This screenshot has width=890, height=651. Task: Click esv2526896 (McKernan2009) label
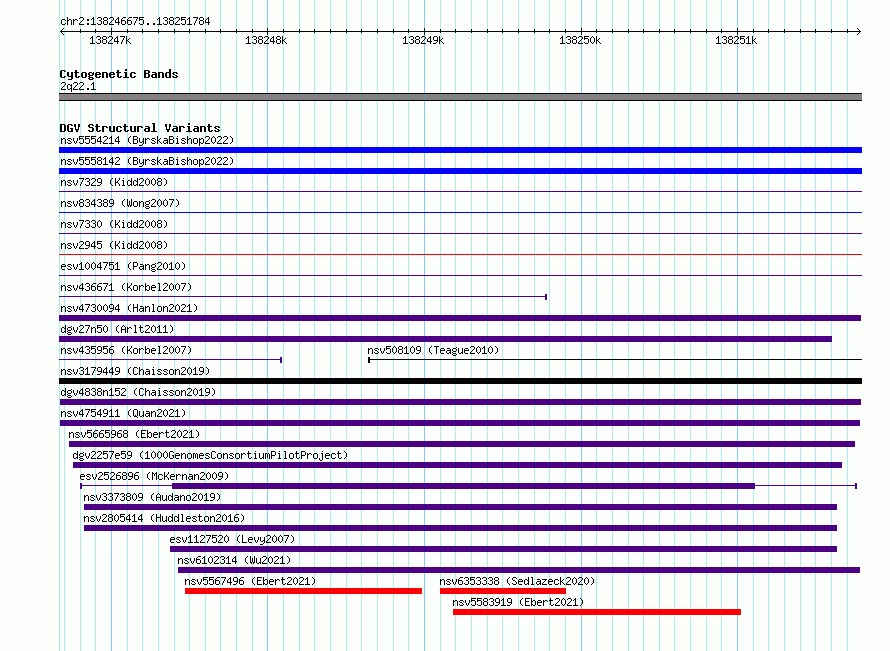click(154, 476)
